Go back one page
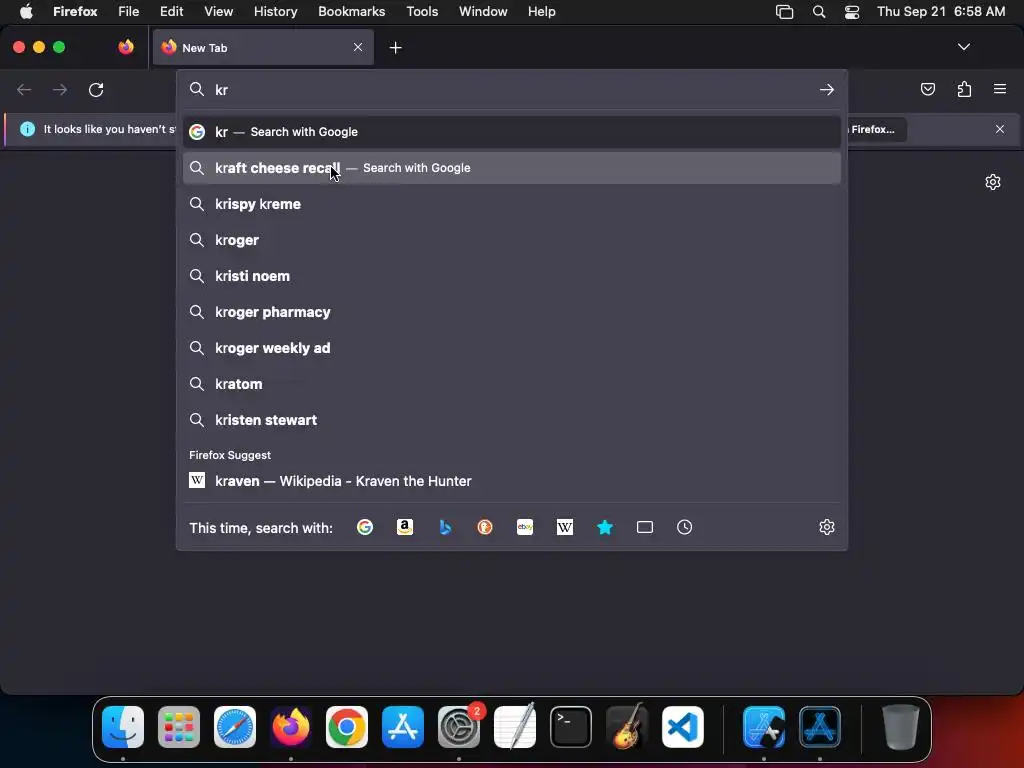 pyautogui.click(x=24, y=89)
